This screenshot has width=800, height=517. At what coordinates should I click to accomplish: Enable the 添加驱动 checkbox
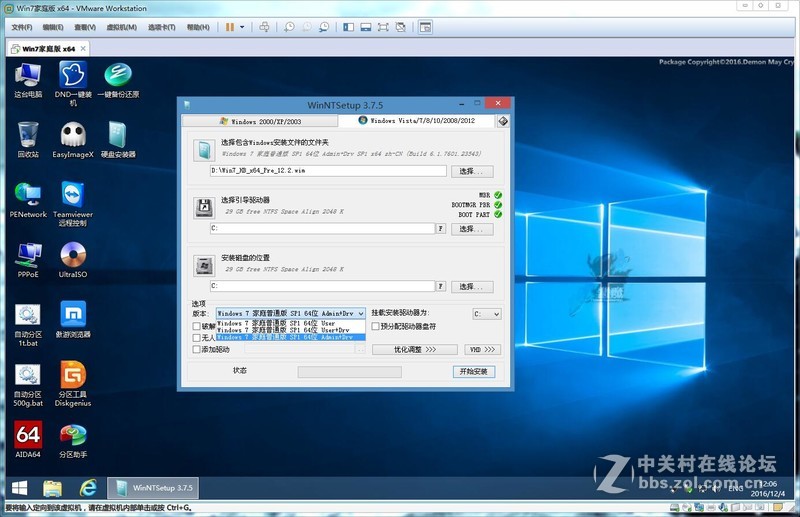click(x=196, y=350)
